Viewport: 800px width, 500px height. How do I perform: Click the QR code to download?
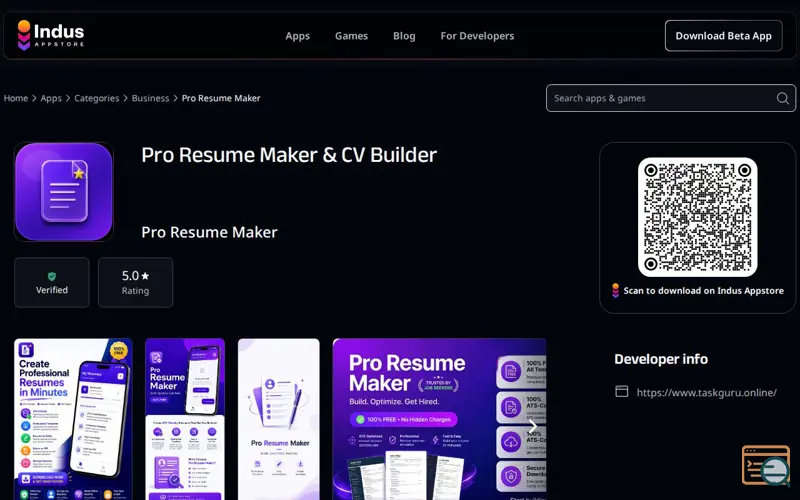(697, 217)
